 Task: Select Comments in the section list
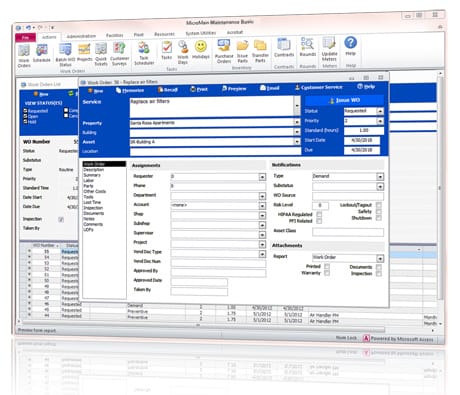pos(93,224)
